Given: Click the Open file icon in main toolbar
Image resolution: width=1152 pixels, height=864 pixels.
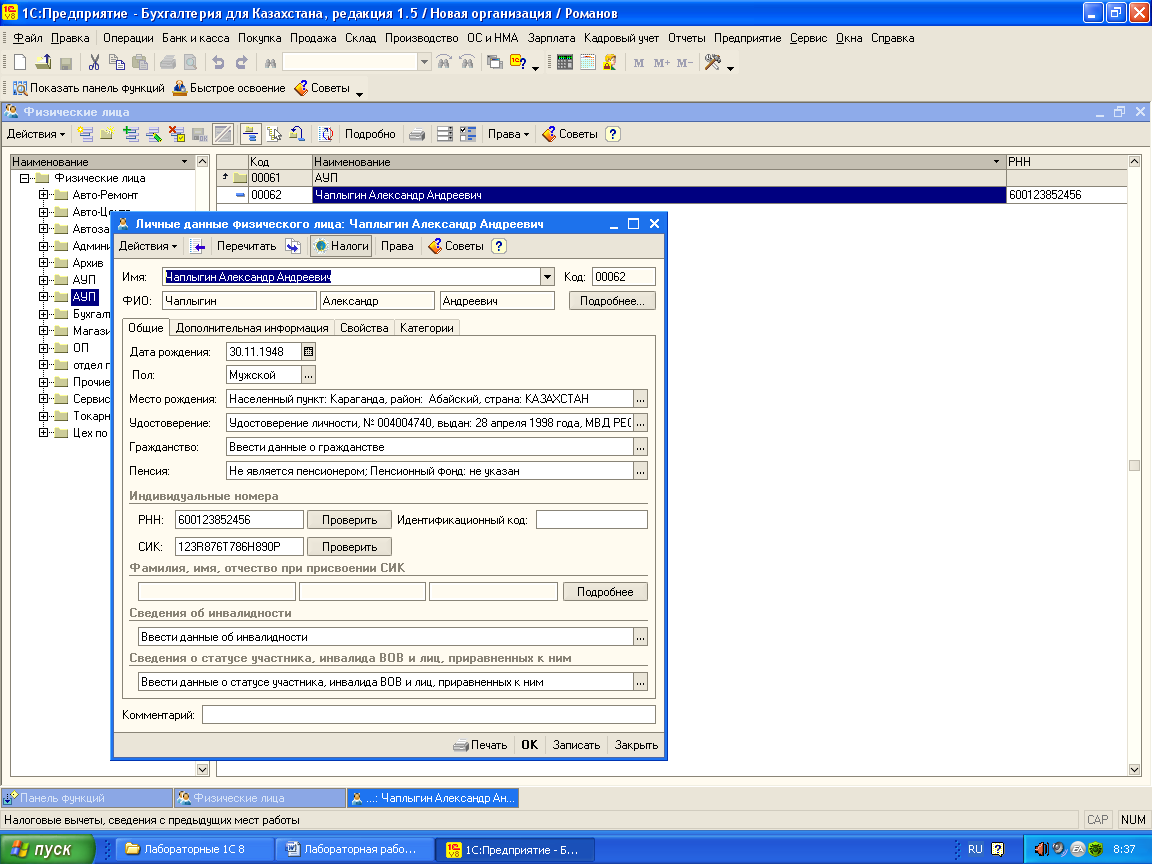Looking at the screenshot, I should (43, 62).
